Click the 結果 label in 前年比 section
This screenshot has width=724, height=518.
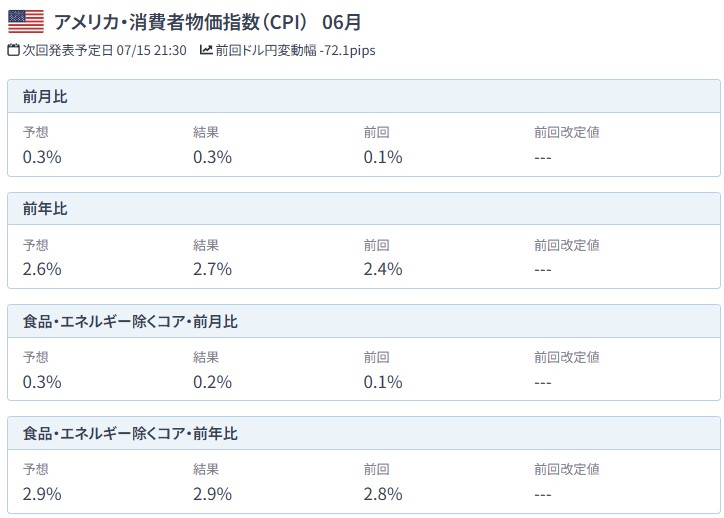[206, 245]
